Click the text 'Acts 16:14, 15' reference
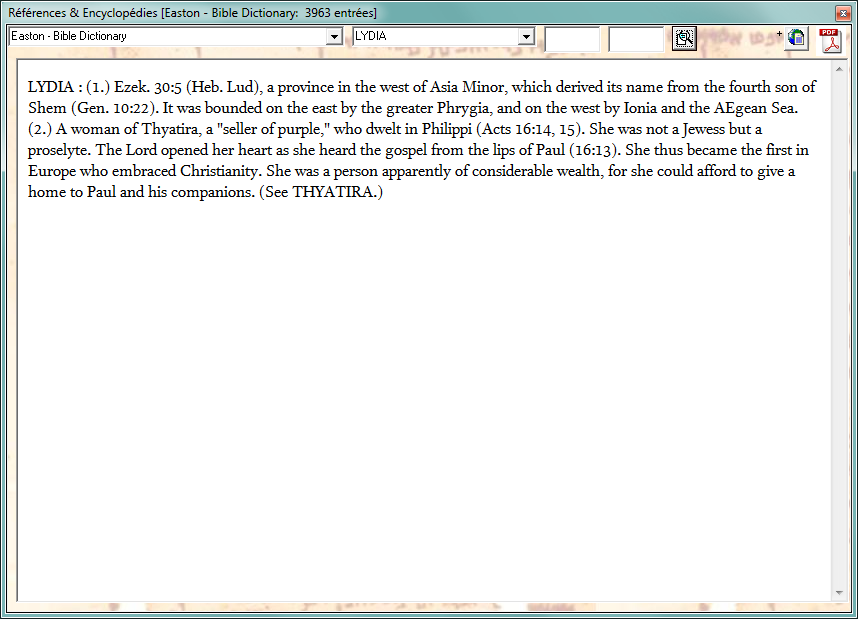858x619 pixels. coord(528,129)
